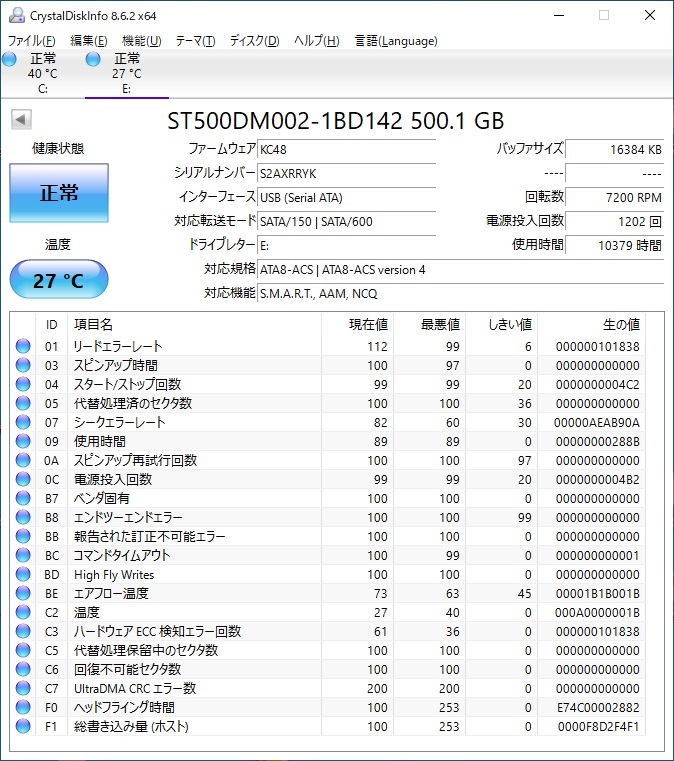Open the 編集(E) menu
This screenshot has width=674, height=761.
pyautogui.click(x=89, y=41)
